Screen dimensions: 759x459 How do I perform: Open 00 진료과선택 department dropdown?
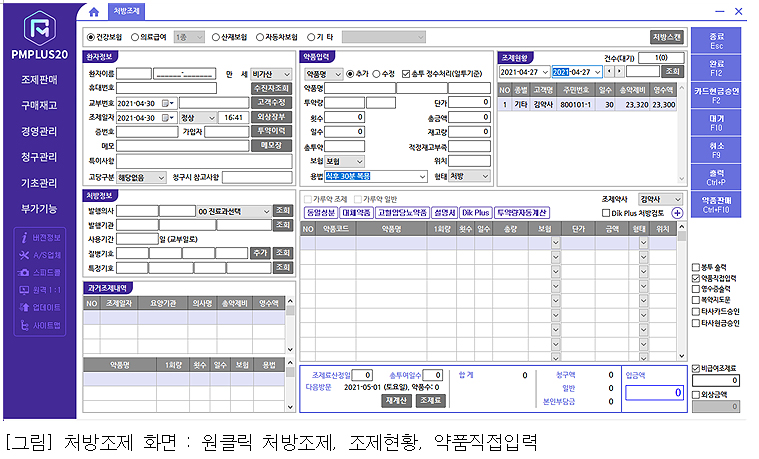pyautogui.click(x=234, y=212)
